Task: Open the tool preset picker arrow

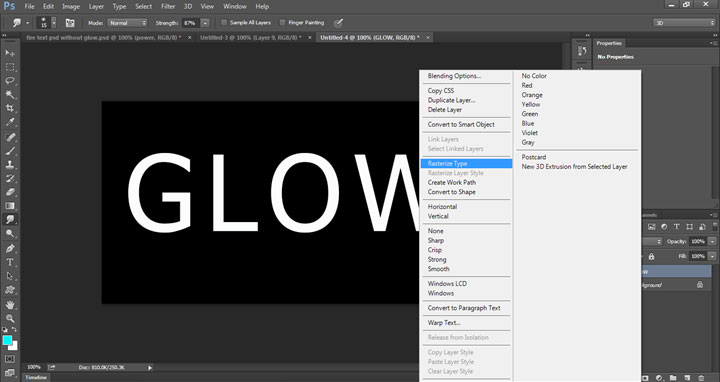Action: point(27,22)
